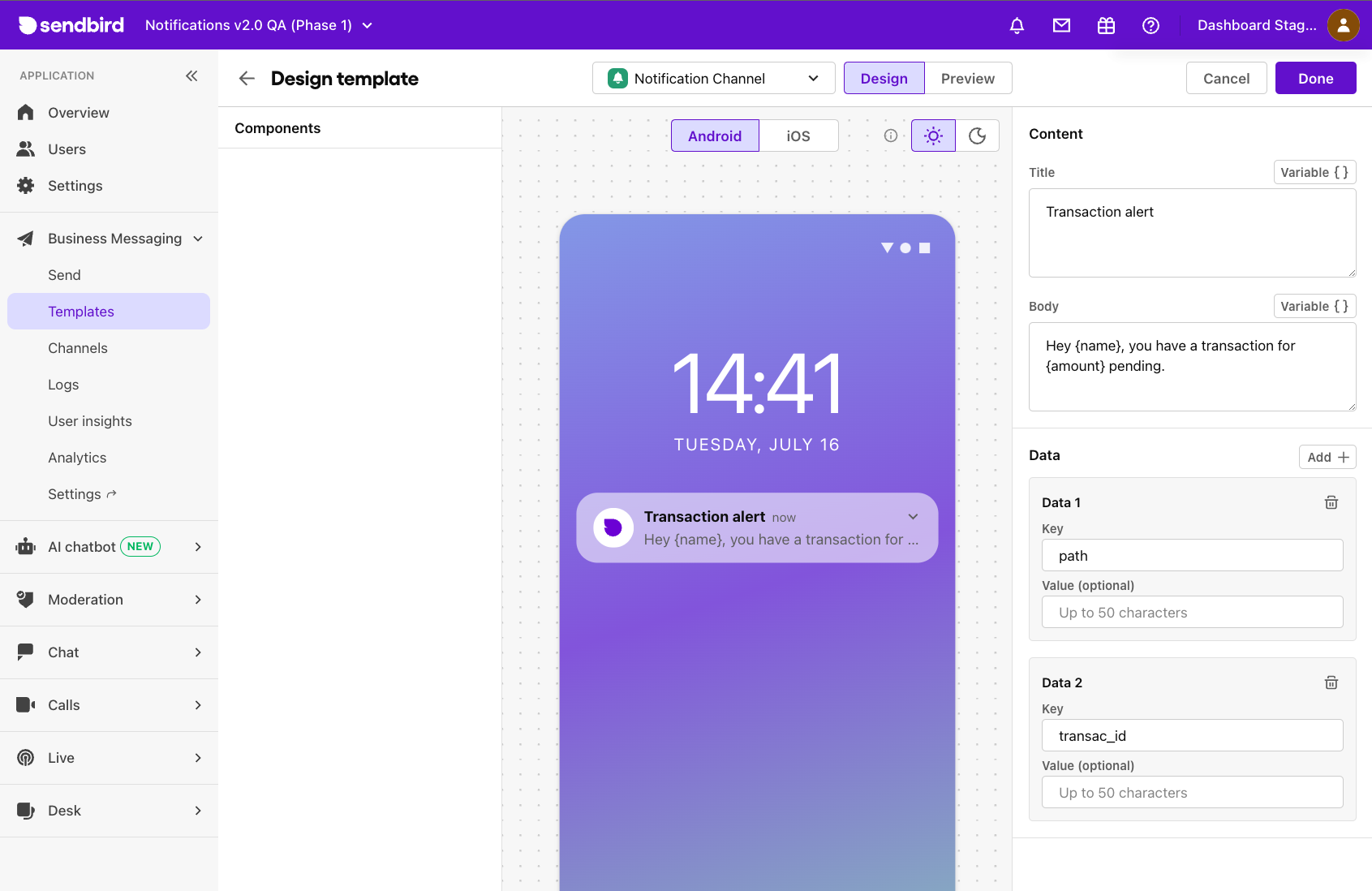1372x891 pixels.
Task: Open notifications via the bell icon
Action: [x=1016, y=25]
